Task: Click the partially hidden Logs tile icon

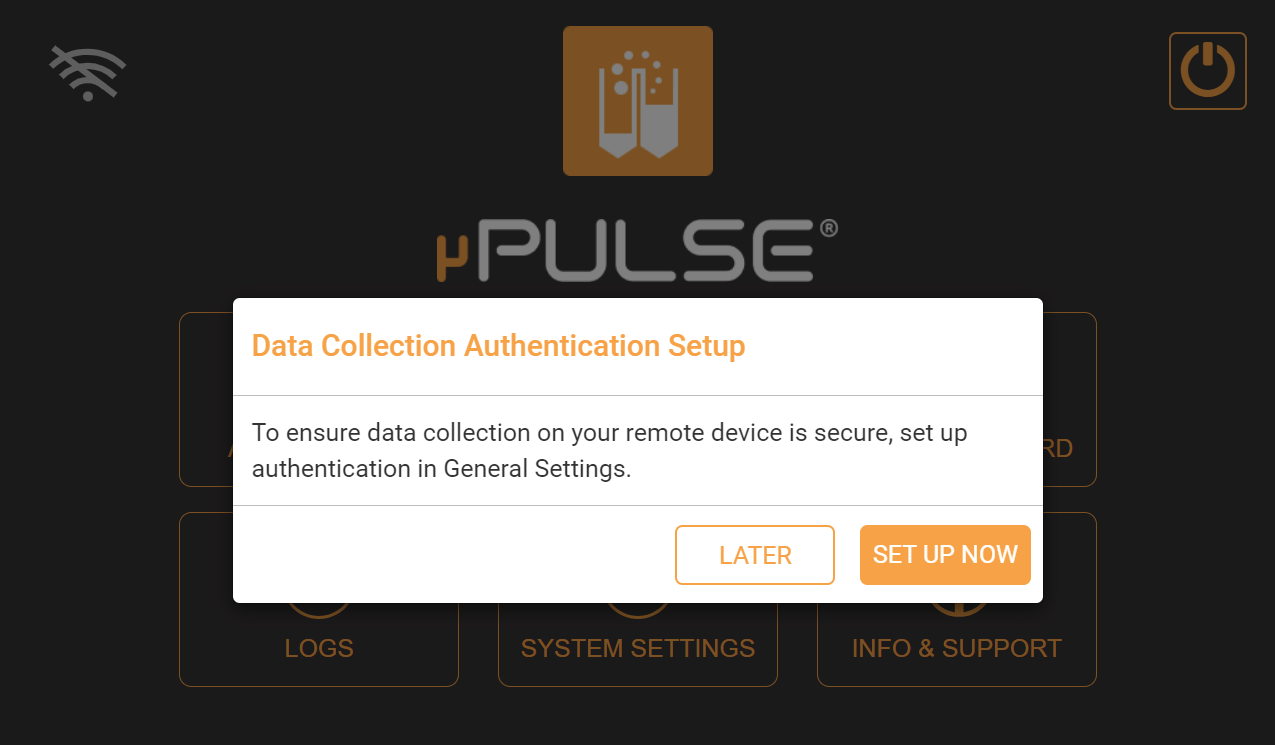Action: [x=319, y=611]
